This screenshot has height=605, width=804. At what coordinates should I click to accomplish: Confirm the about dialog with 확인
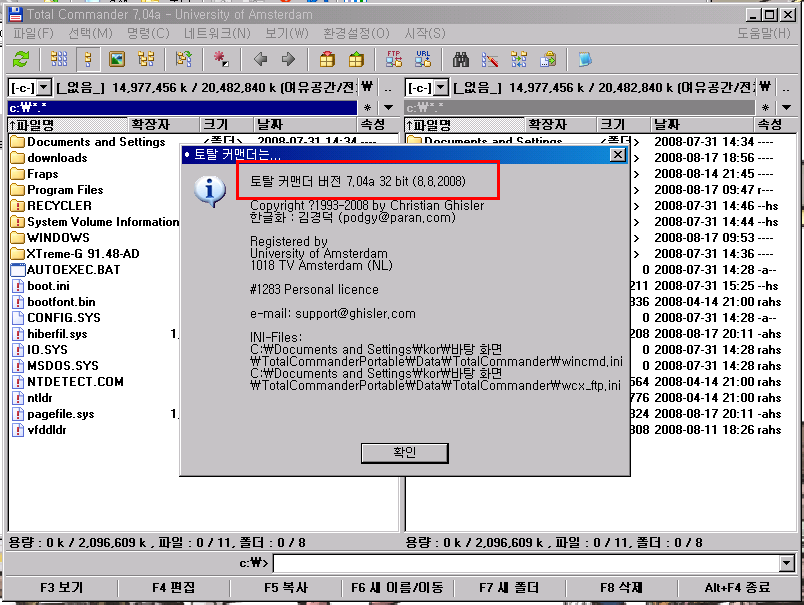tap(405, 453)
